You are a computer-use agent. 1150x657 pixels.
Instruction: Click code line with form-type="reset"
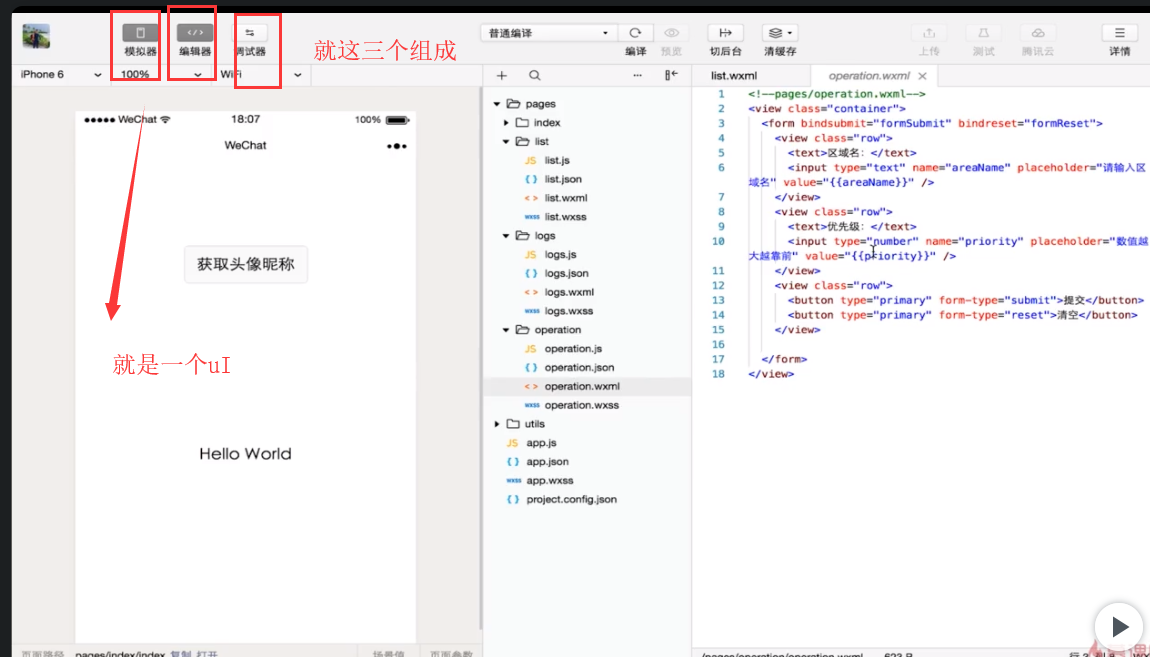(962, 315)
